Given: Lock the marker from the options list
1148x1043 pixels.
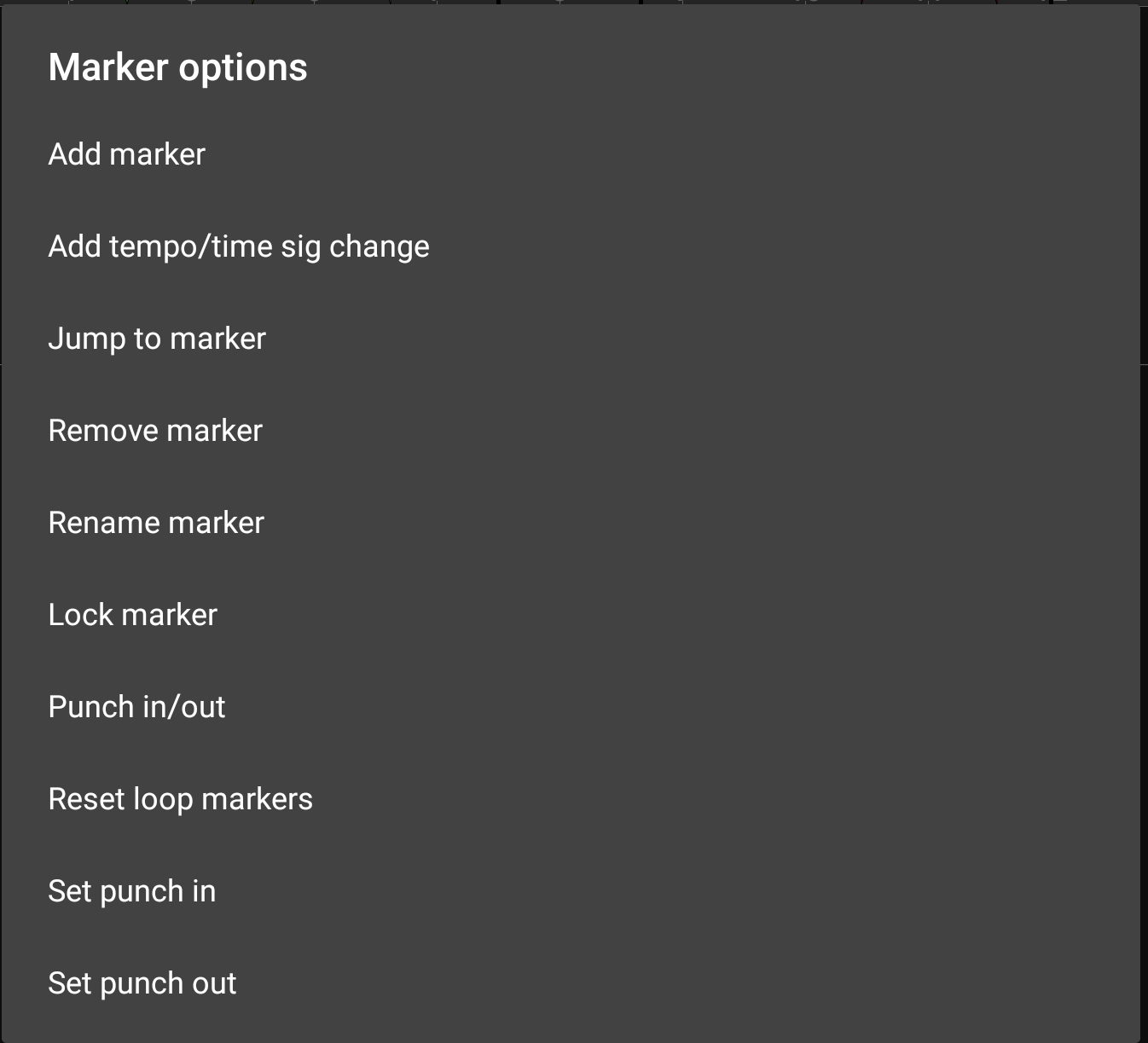Looking at the screenshot, I should (x=133, y=615).
